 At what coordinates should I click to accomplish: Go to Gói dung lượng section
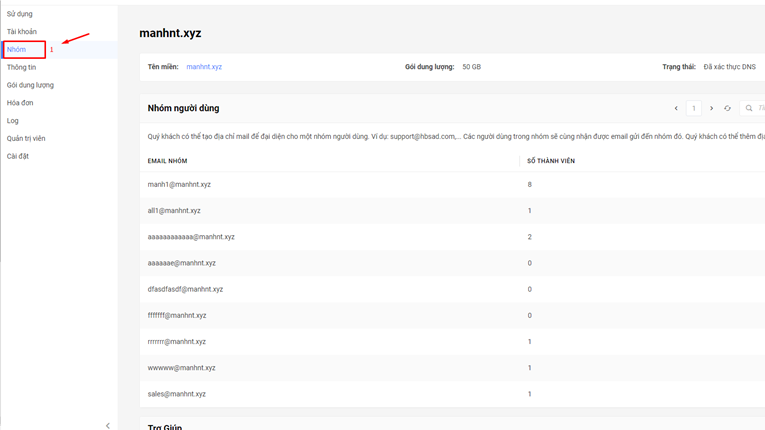coord(30,85)
